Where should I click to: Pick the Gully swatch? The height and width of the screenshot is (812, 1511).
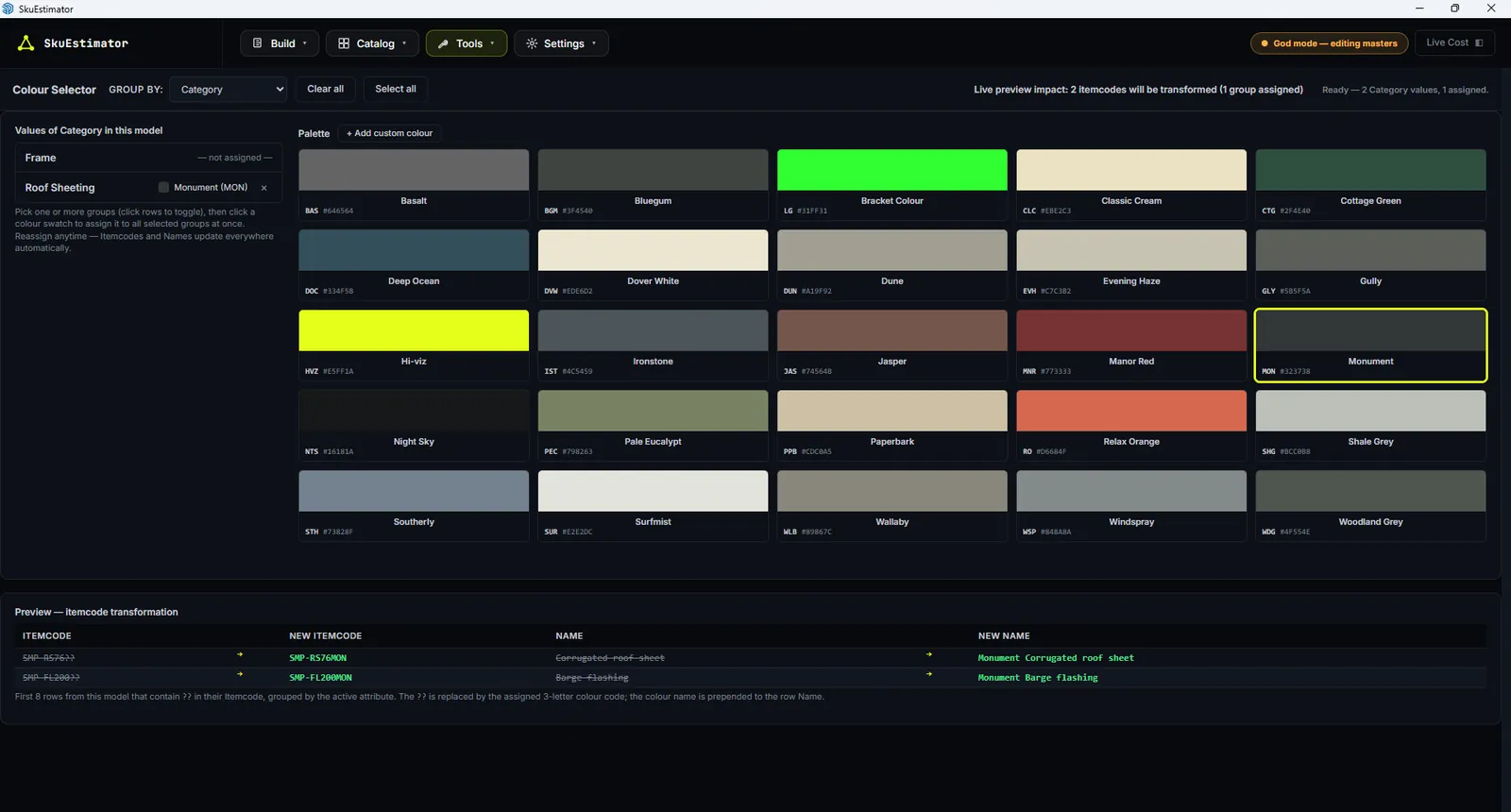click(x=1370, y=264)
